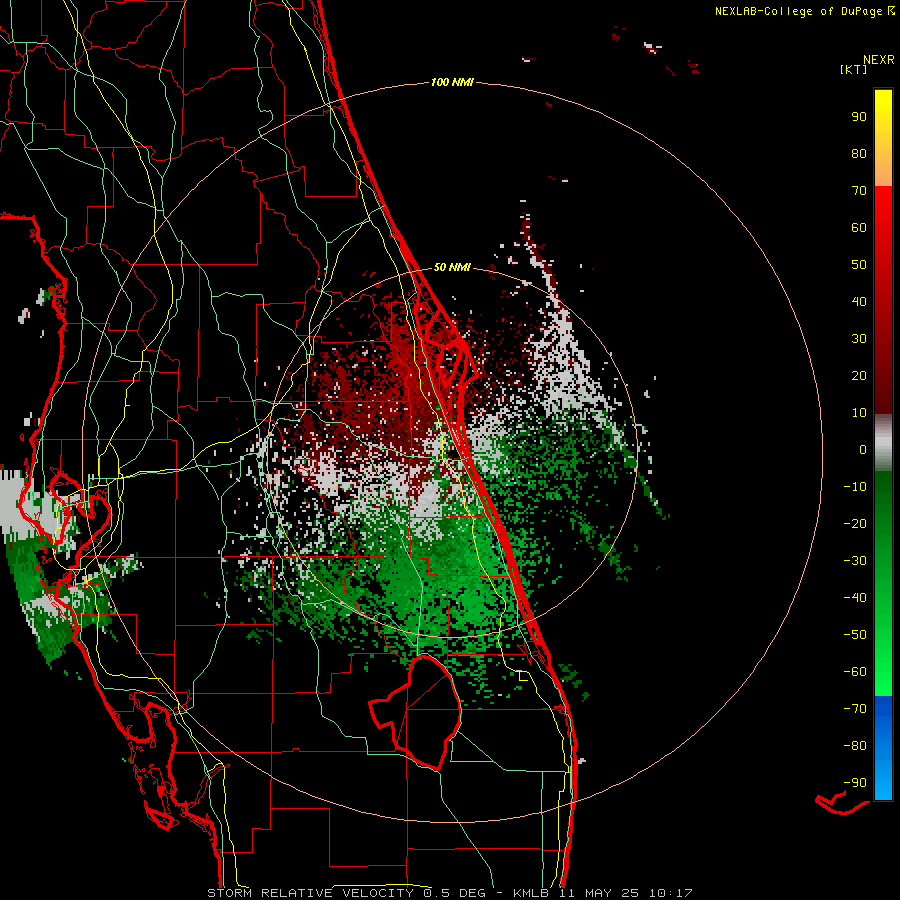This screenshot has width=900, height=900.
Task: Click the -90 value on the color scale
Action: [855, 783]
